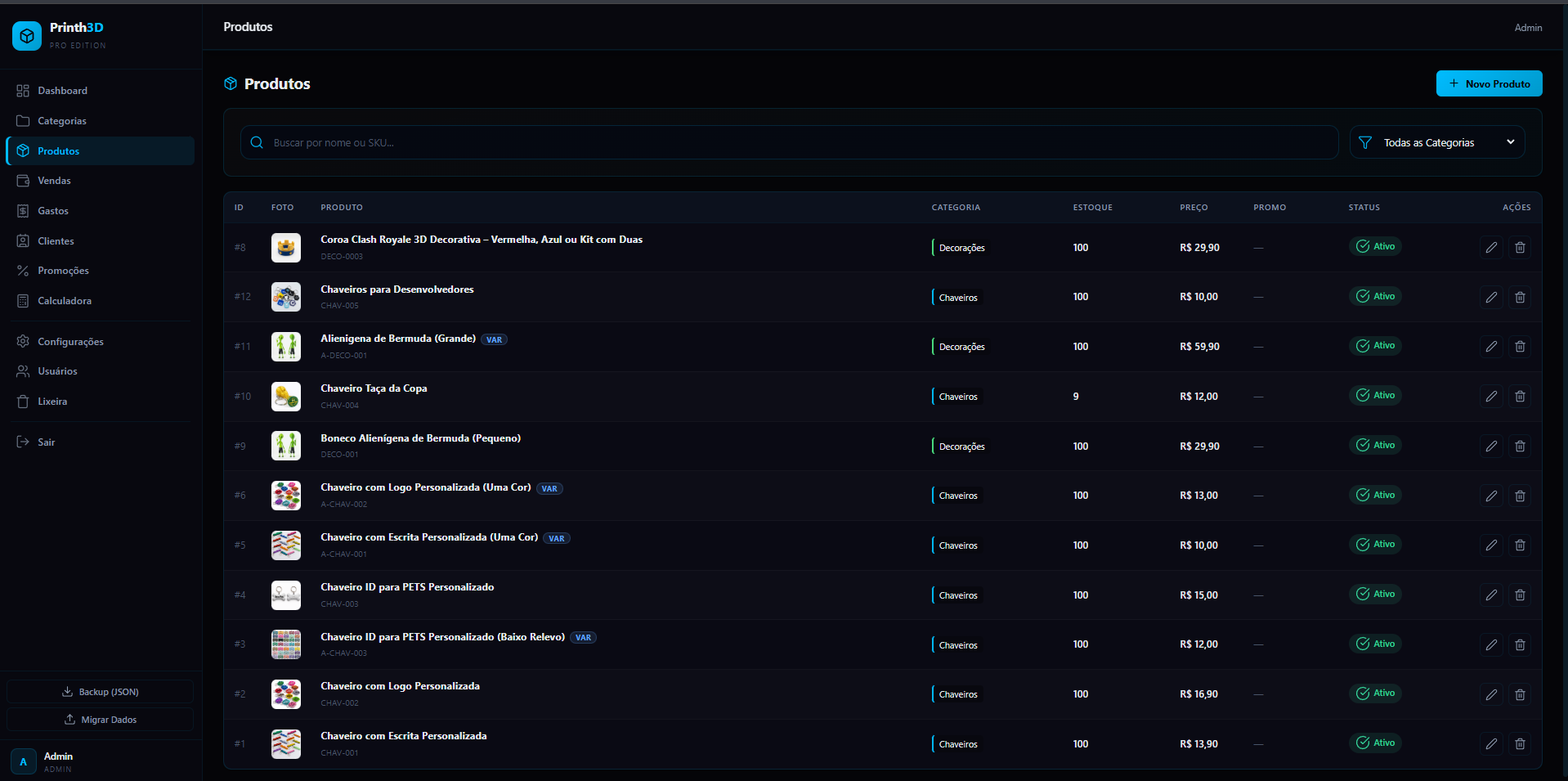The image size is (1568, 781).
Task: Edit PETS Personalizado (Baixo Relevo) pencil icon
Action: (1491, 644)
